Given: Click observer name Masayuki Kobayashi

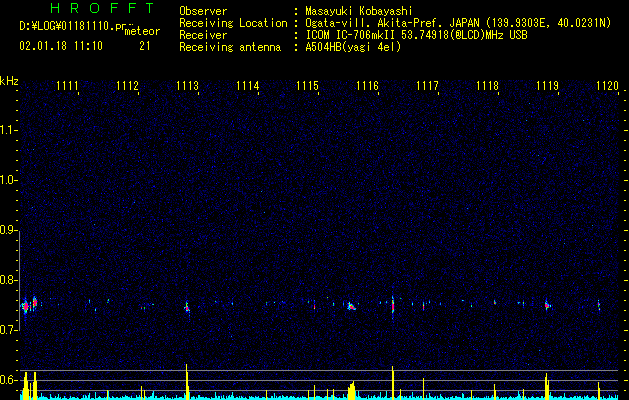Looking at the screenshot, I should click(x=359, y=11).
